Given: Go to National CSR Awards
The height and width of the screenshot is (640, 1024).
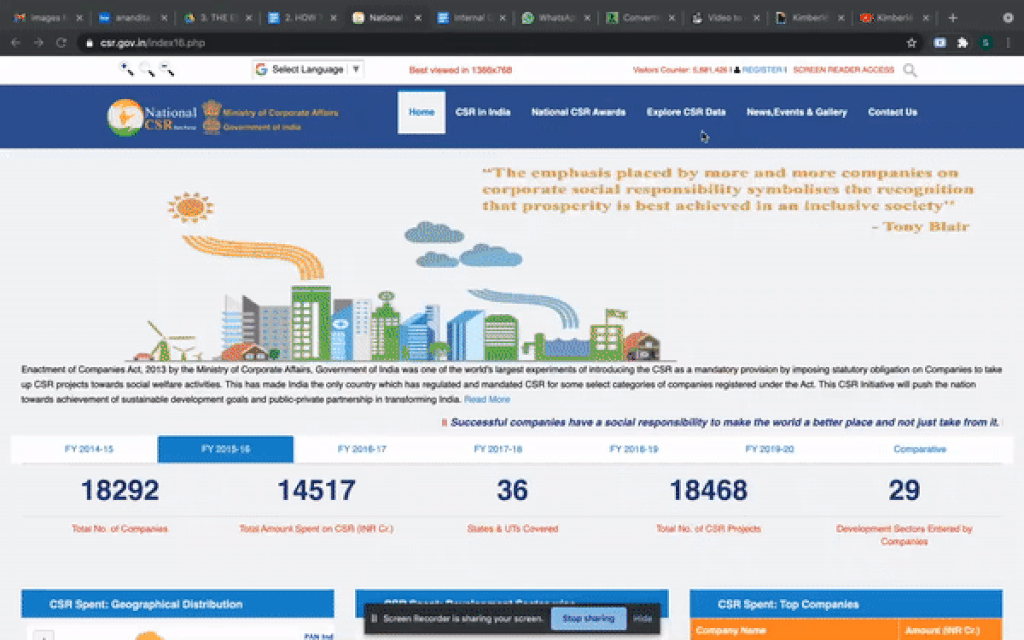Looking at the screenshot, I should (x=578, y=112).
